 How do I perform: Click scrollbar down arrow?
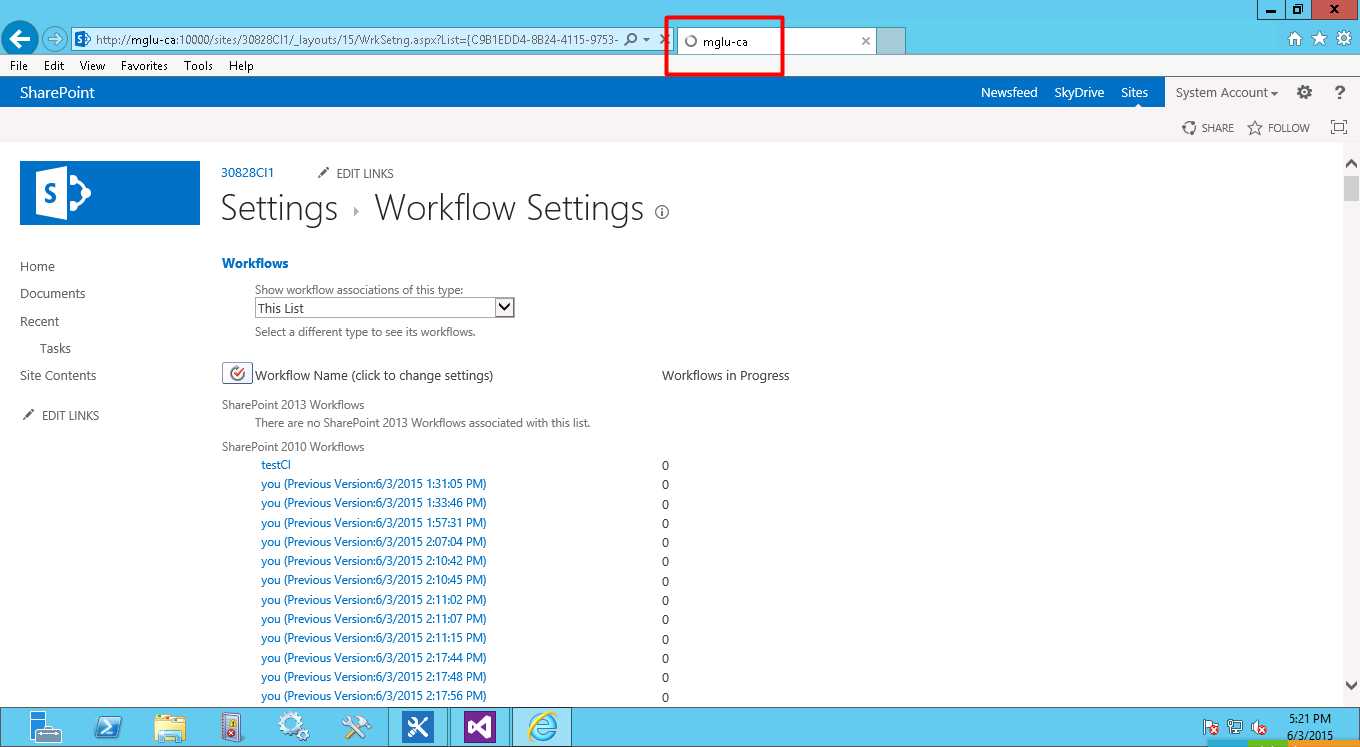(x=1351, y=685)
